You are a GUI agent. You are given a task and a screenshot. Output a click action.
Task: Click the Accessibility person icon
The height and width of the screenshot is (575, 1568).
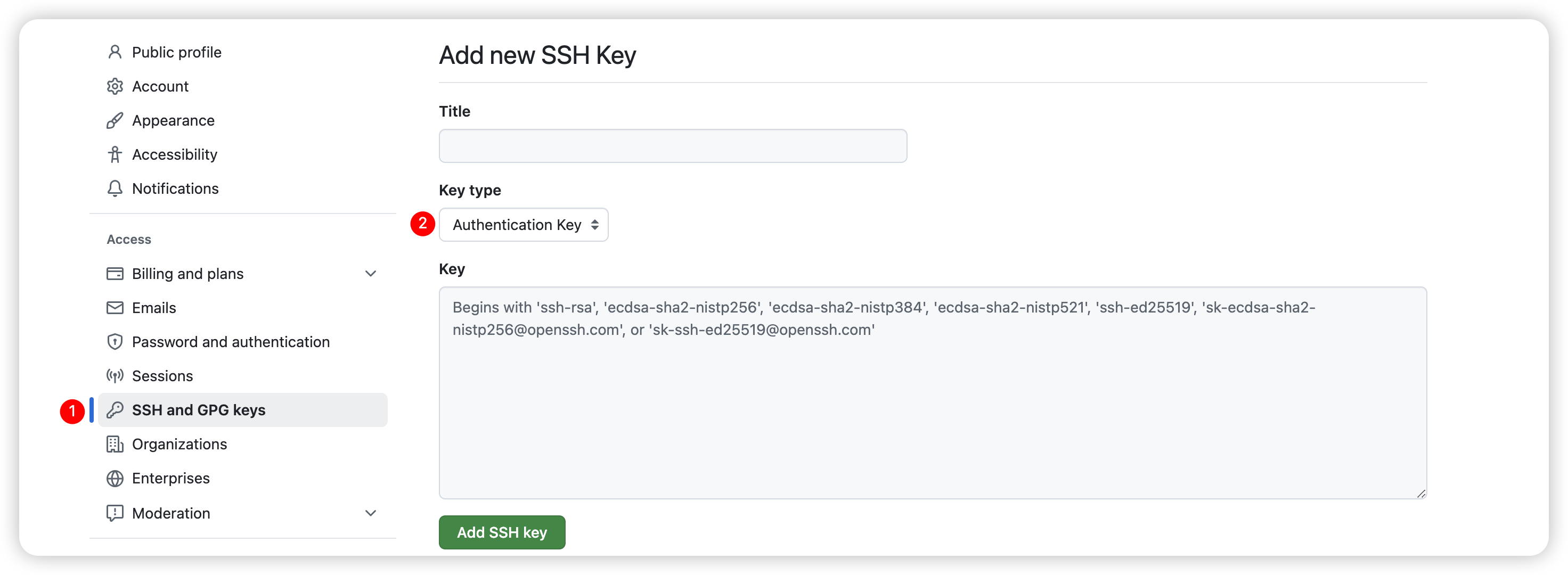click(x=115, y=154)
